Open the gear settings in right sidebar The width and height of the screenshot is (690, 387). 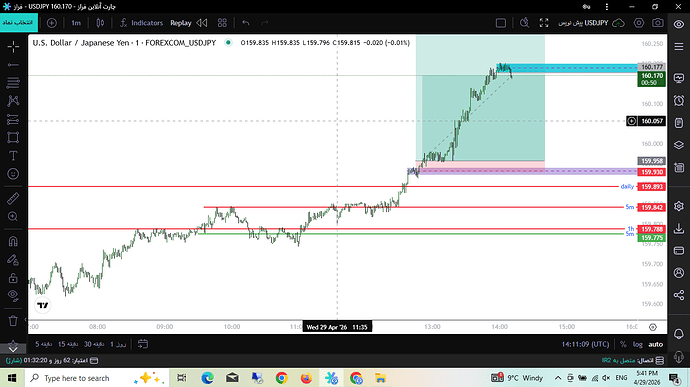pos(679,206)
